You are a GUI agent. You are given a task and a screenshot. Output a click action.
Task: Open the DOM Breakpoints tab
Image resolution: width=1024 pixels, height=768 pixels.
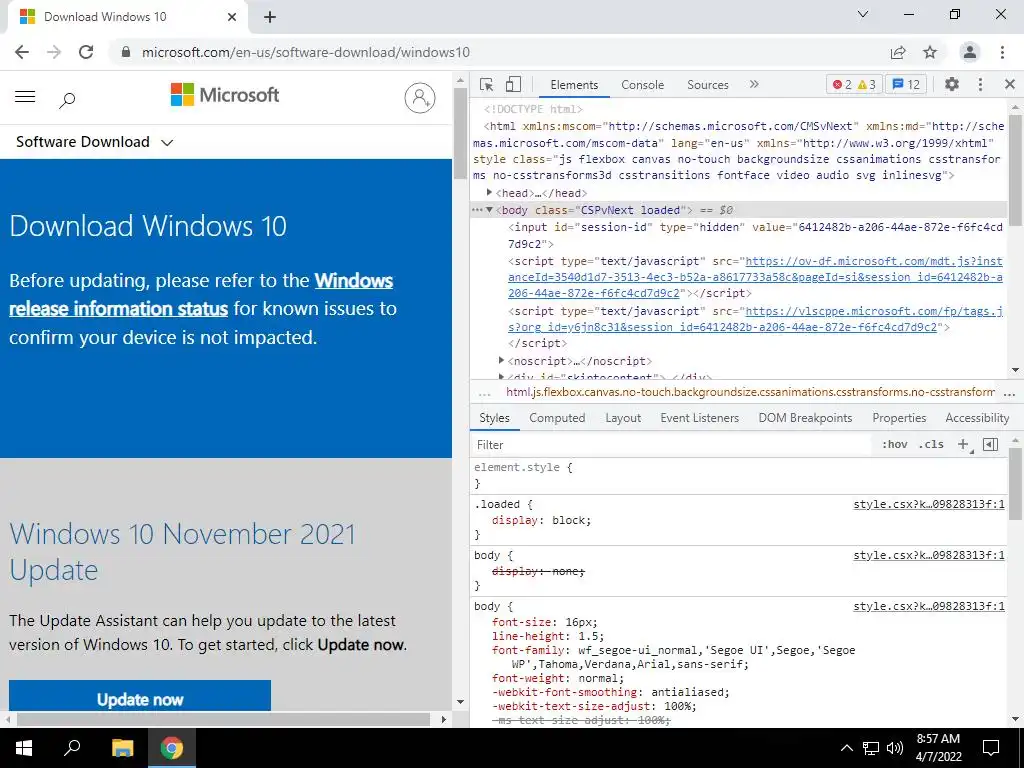click(805, 418)
